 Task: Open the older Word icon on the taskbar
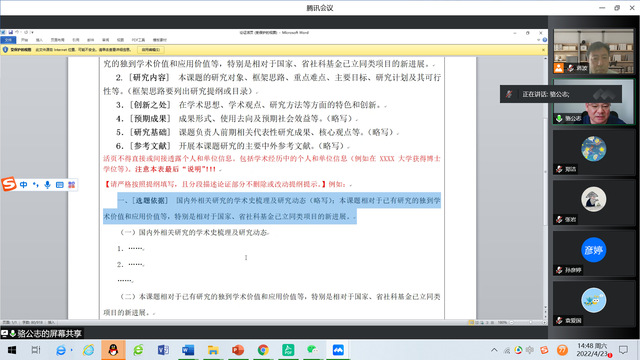pos(163,350)
